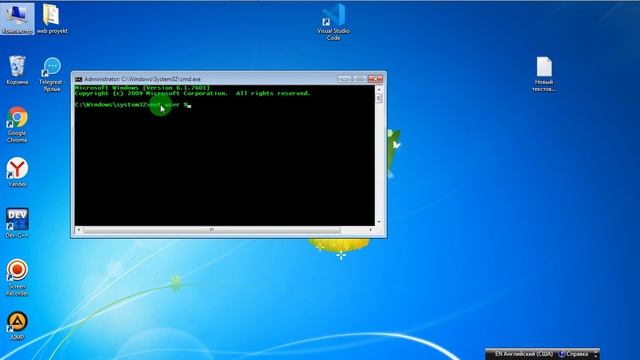Select the Google Chrome desktop icon
The width and height of the screenshot is (640, 360).
pyautogui.click(x=17, y=124)
